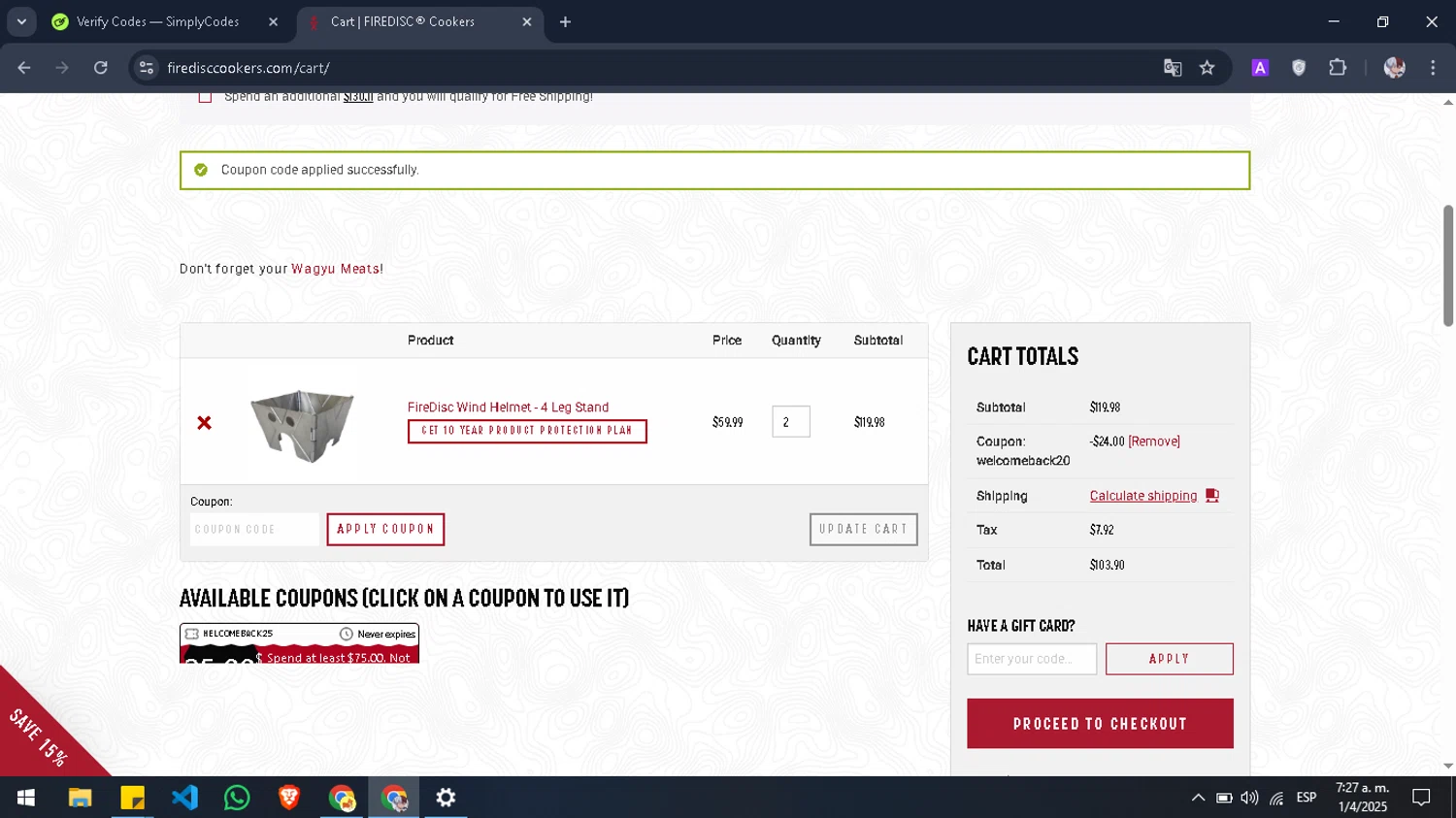Screen dimensions: 1456x818
Task: Launch Visual Studio Code from taskbar
Action: (184, 798)
